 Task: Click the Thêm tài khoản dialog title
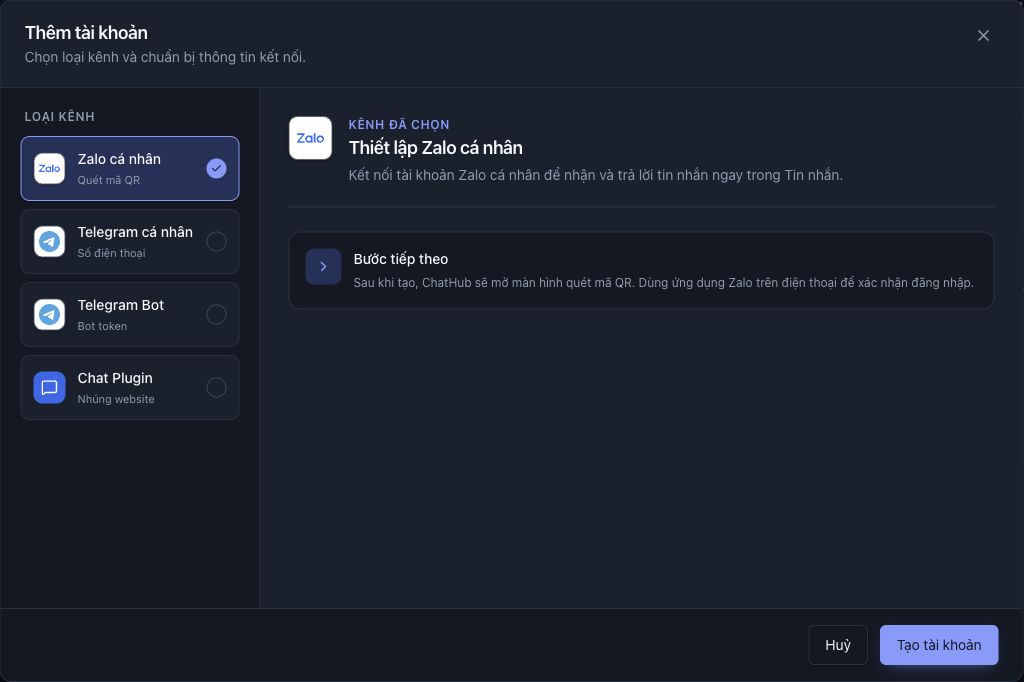86,33
